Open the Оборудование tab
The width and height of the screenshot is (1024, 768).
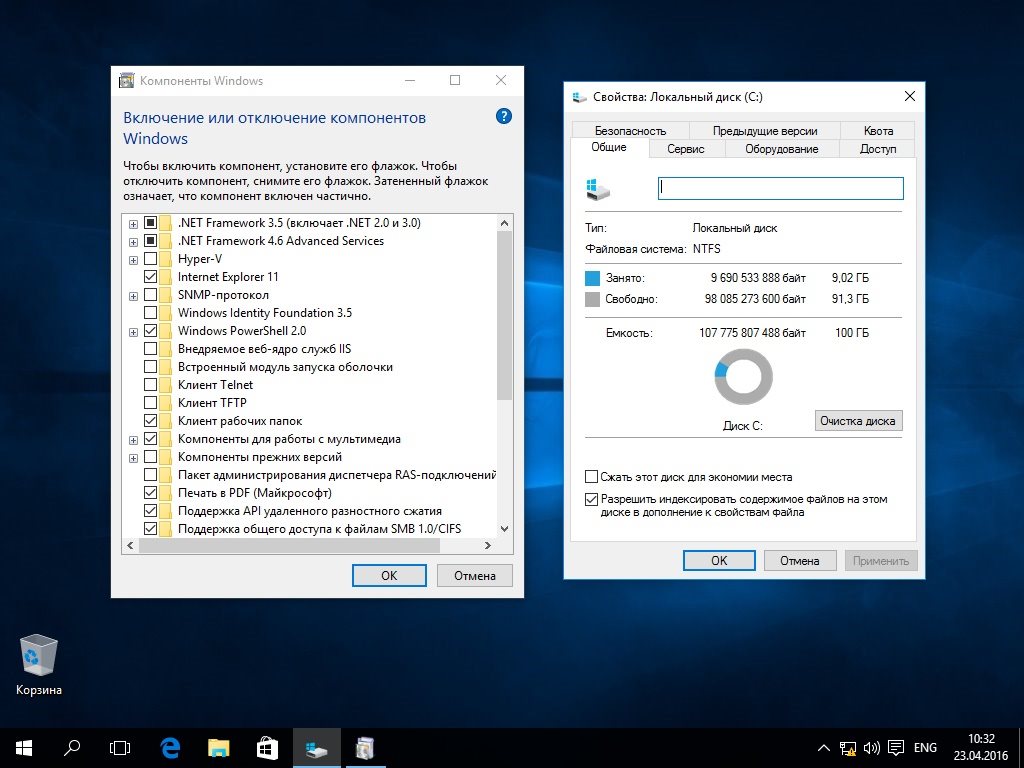point(782,149)
